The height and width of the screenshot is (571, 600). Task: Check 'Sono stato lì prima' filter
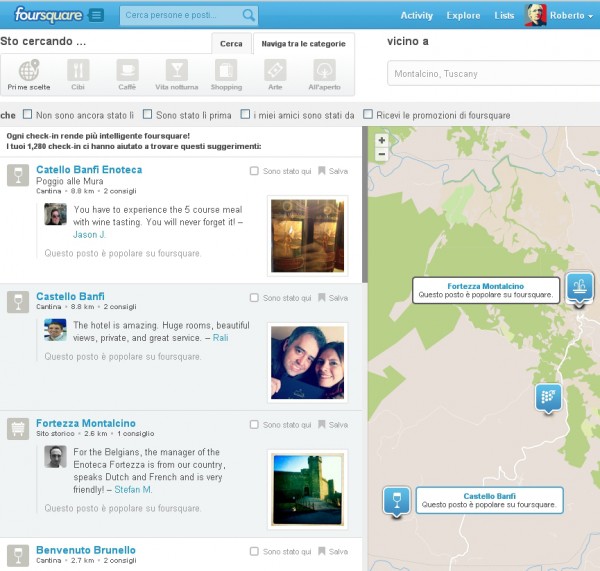147,114
